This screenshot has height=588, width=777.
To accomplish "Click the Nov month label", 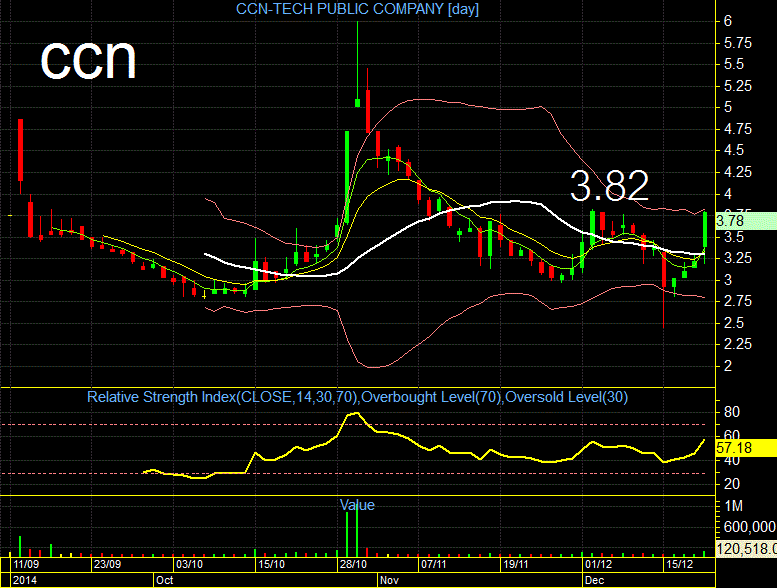I will click(x=389, y=580).
